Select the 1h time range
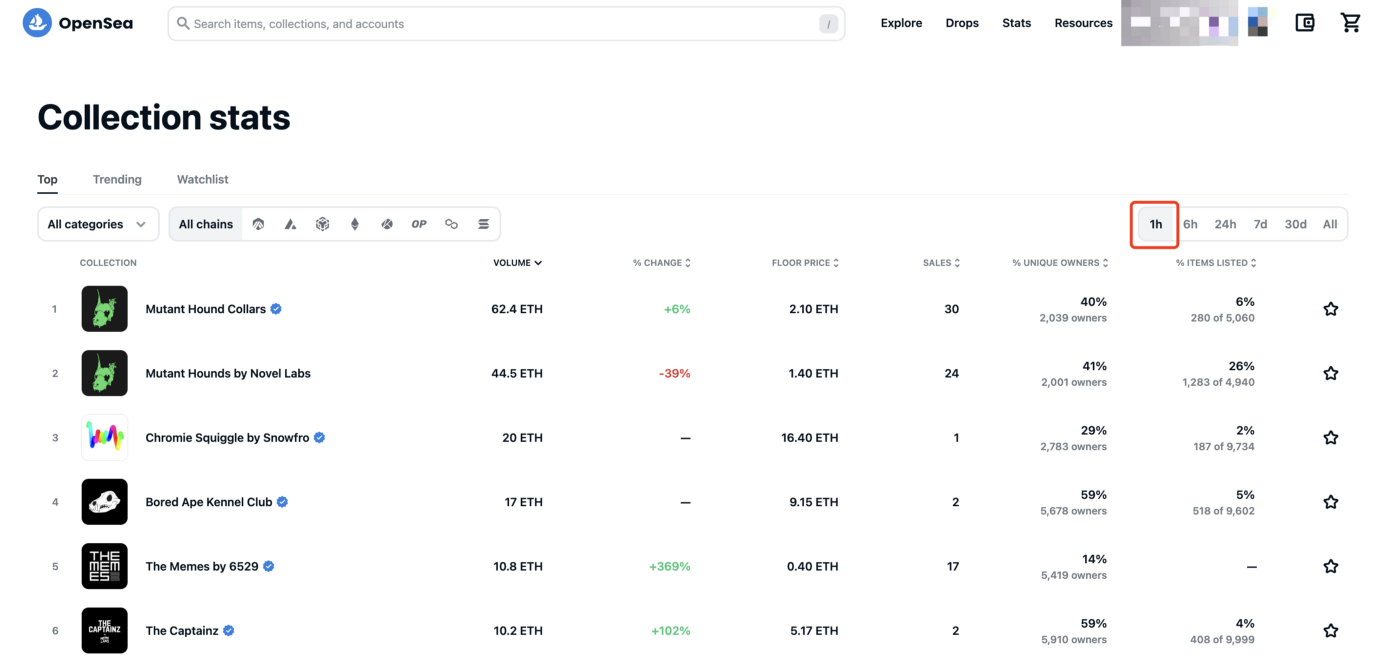This screenshot has height=659, width=1400. [x=1155, y=224]
